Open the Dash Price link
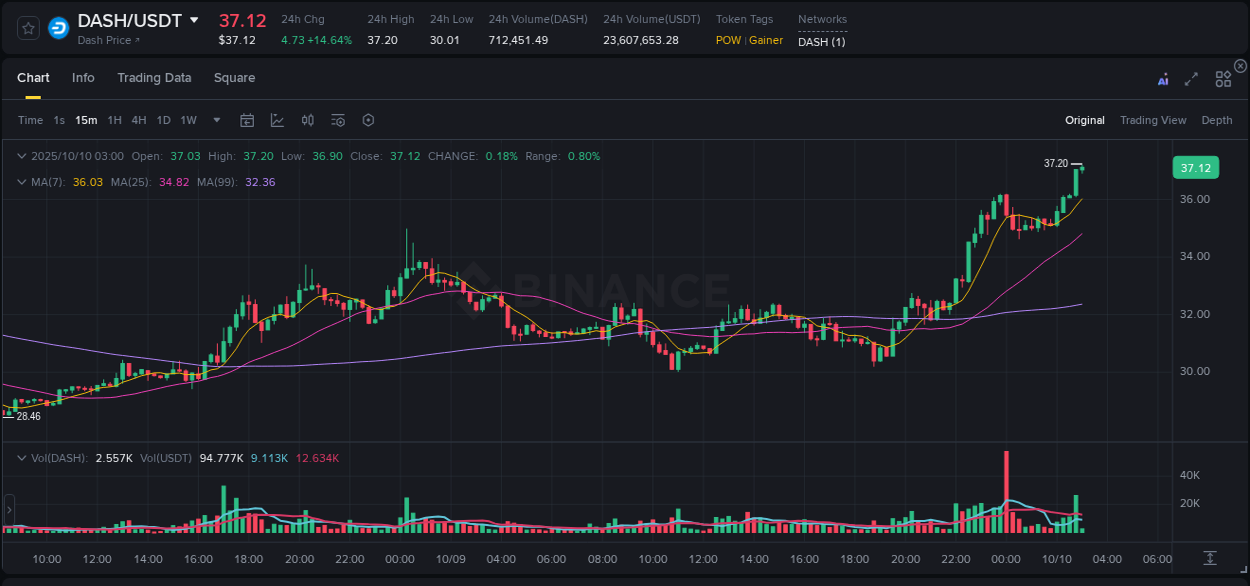The height and width of the screenshot is (586, 1250). click(103, 41)
